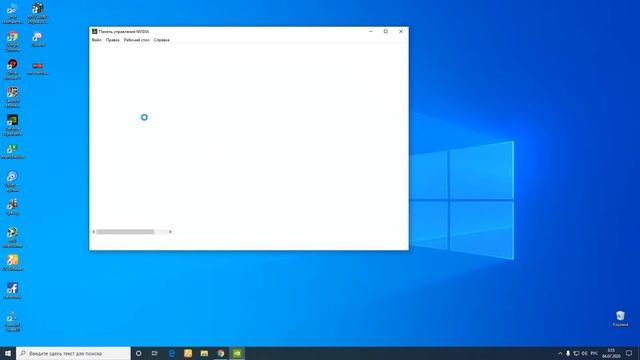This screenshot has height=360, width=640.
Task: Select the GeForce Experience desktop shortcut
Action: pyautogui.click(x=12, y=124)
